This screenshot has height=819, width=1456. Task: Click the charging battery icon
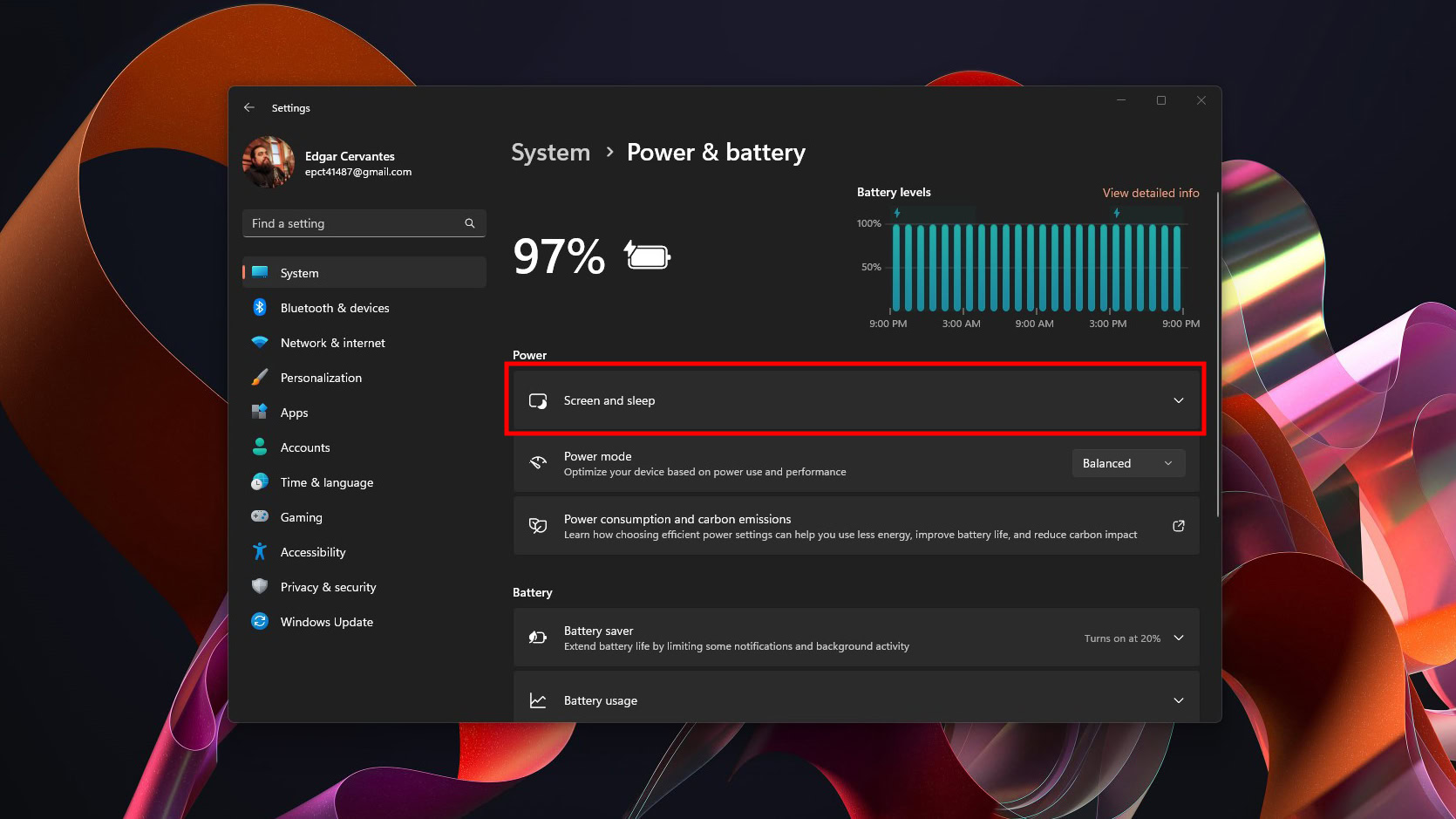[647, 256]
